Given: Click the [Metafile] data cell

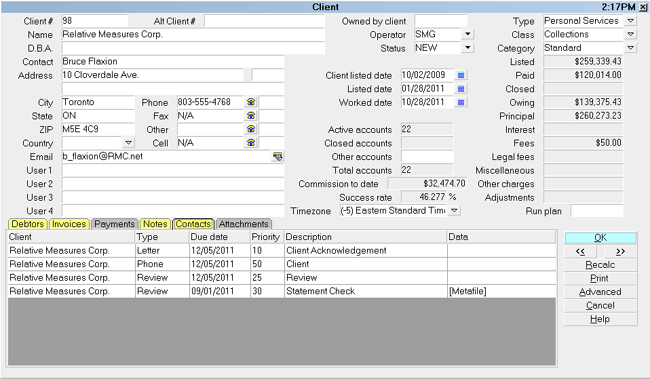Looking at the screenshot, I should (502, 291).
